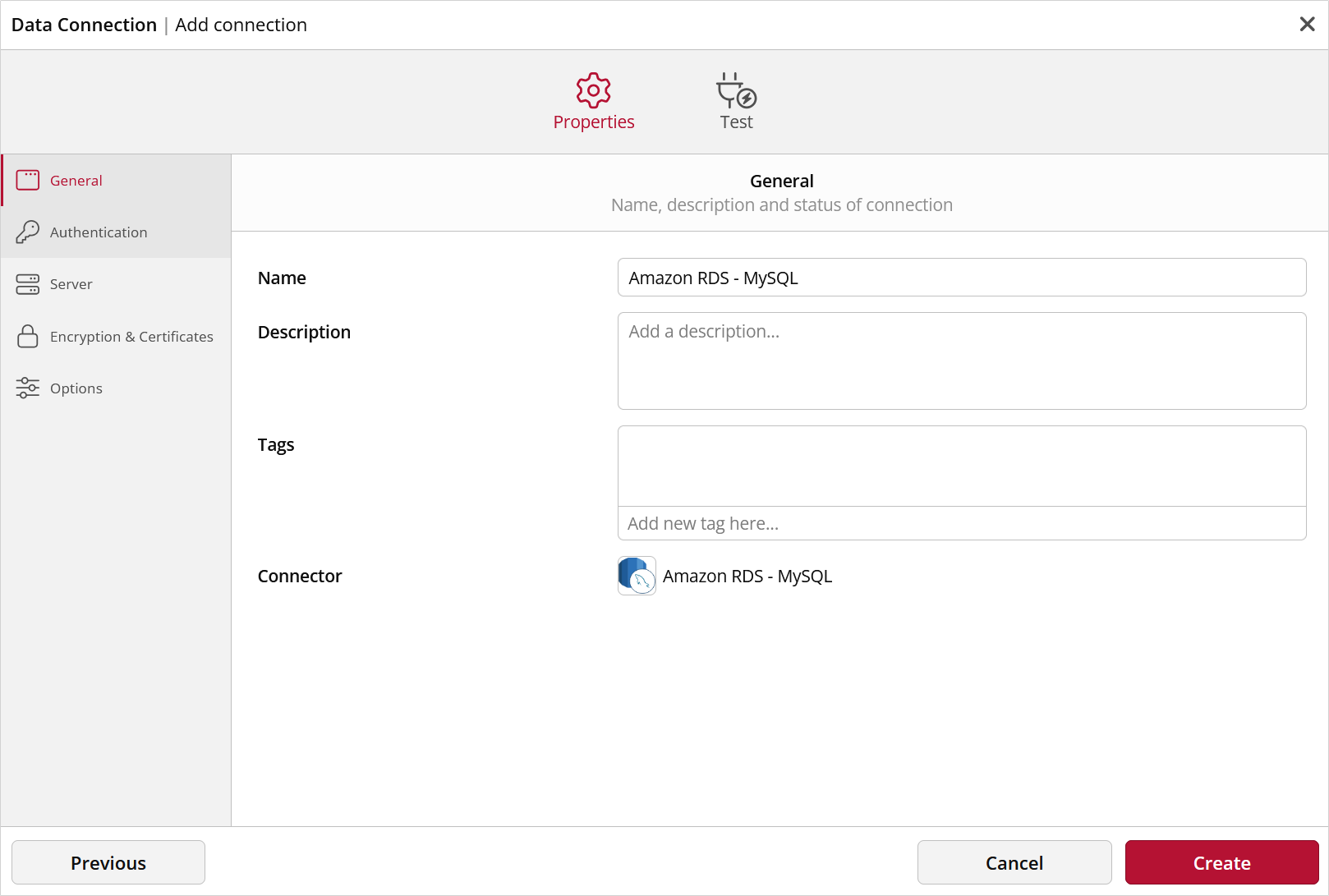Click the Server icon in the sidebar
Viewport: 1329px width, 896px height.
pos(28,284)
